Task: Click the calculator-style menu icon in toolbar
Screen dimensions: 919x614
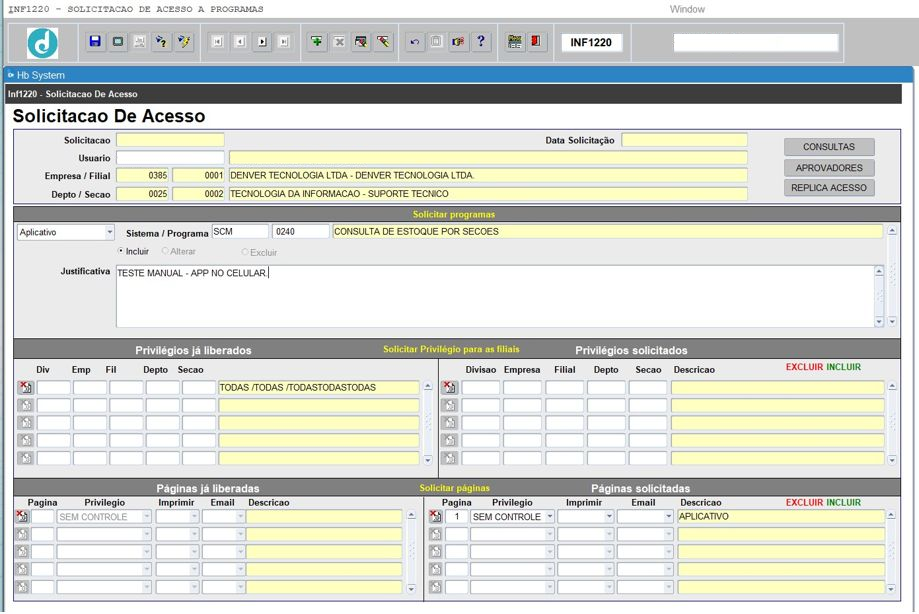Action: pos(515,42)
